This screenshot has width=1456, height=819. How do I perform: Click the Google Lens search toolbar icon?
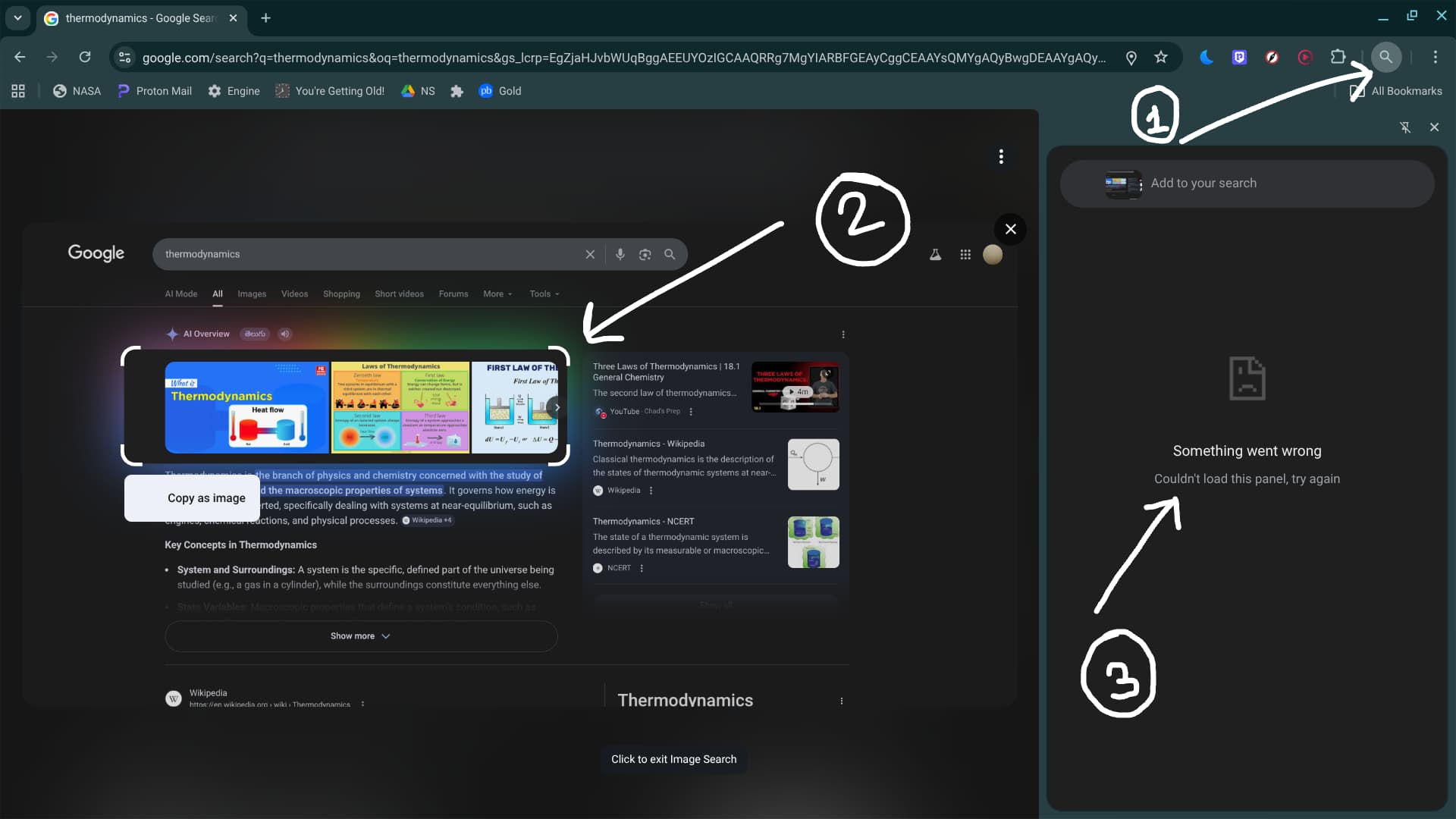(1385, 57)
